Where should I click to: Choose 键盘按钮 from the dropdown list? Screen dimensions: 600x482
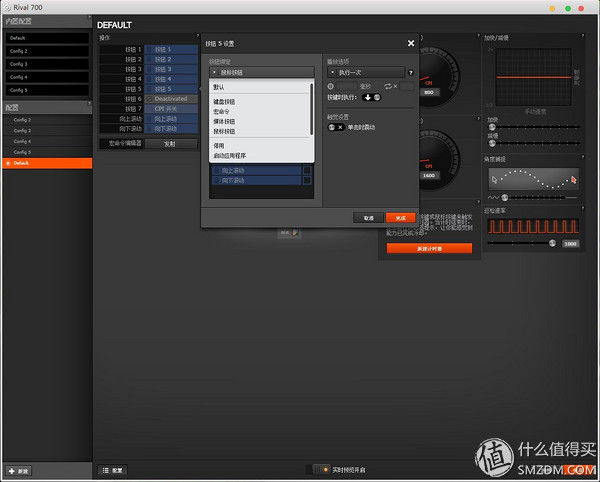pyautogui.click(x=225, y=102)
